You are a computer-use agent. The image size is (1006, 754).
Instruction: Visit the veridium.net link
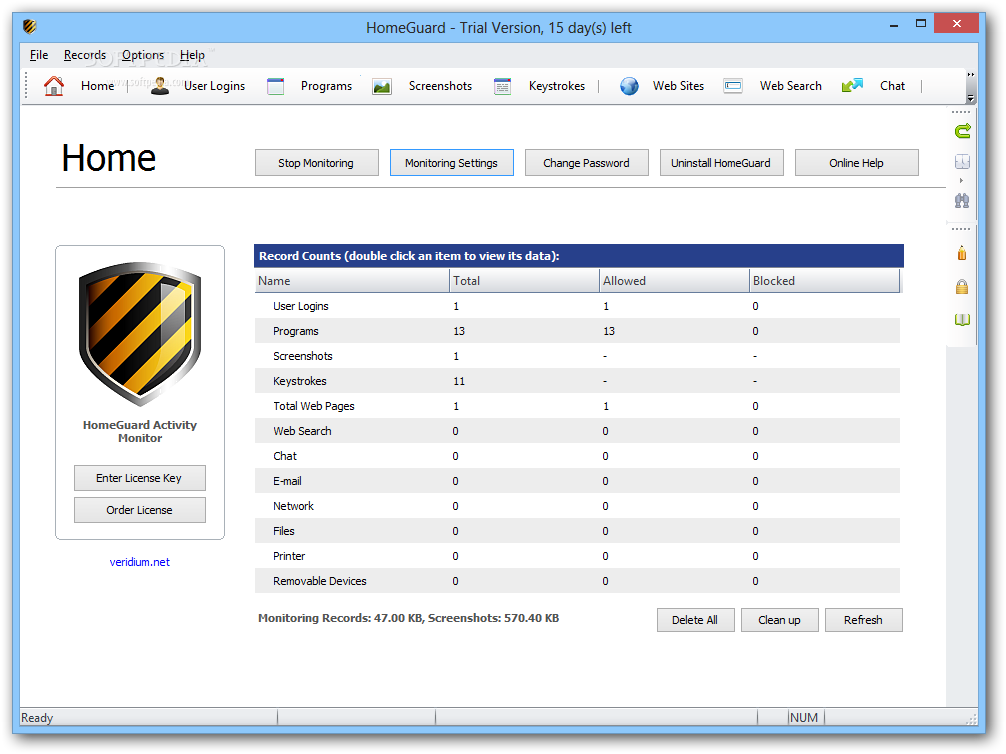coord(140,562)
